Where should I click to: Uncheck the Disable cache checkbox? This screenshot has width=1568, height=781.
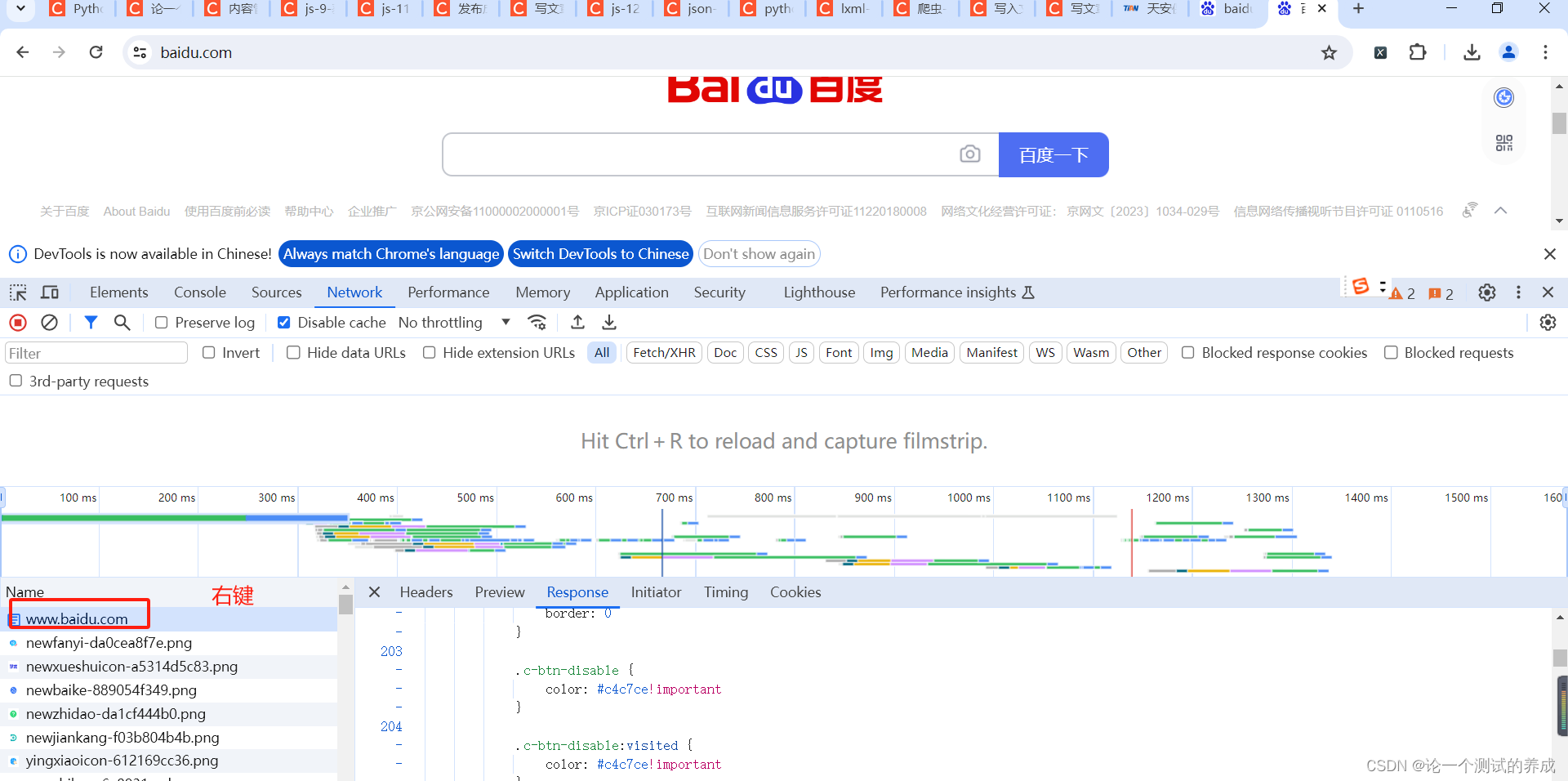coord(284,323)
